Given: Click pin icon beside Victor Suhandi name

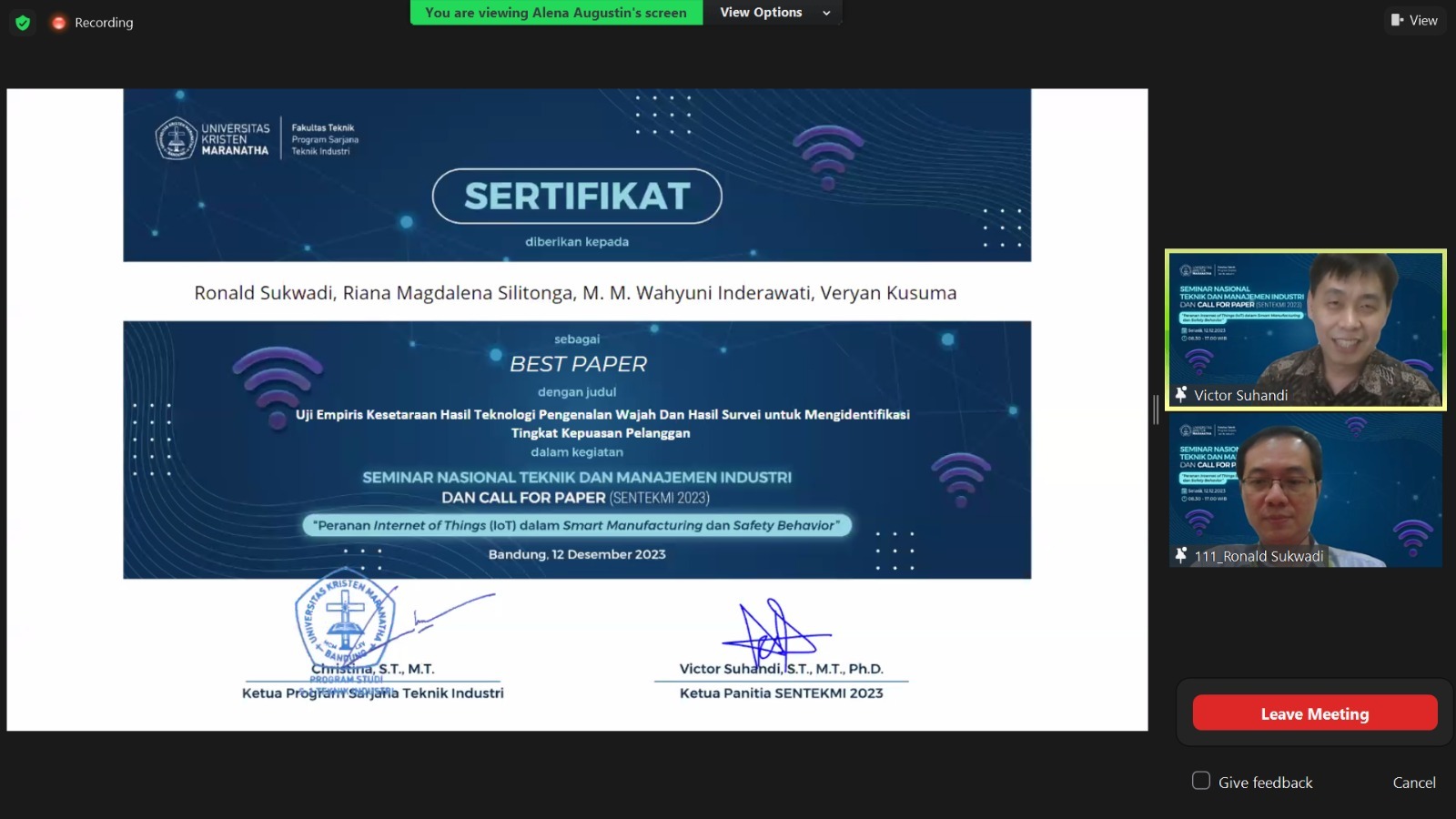Looking at the screenshot, I should (x=1181, y=394).
